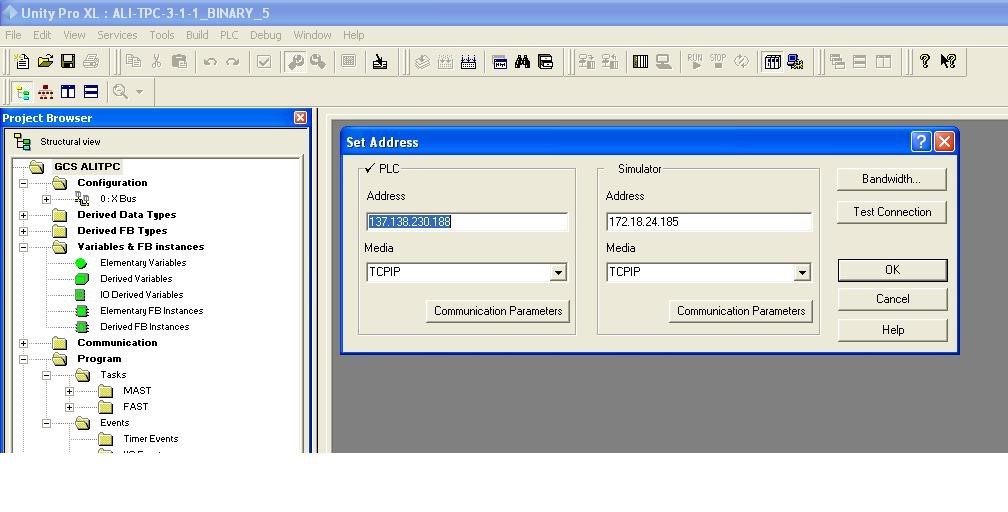1008x512 pixels.
Task: Open the Services menu
Action: (117, 35)
